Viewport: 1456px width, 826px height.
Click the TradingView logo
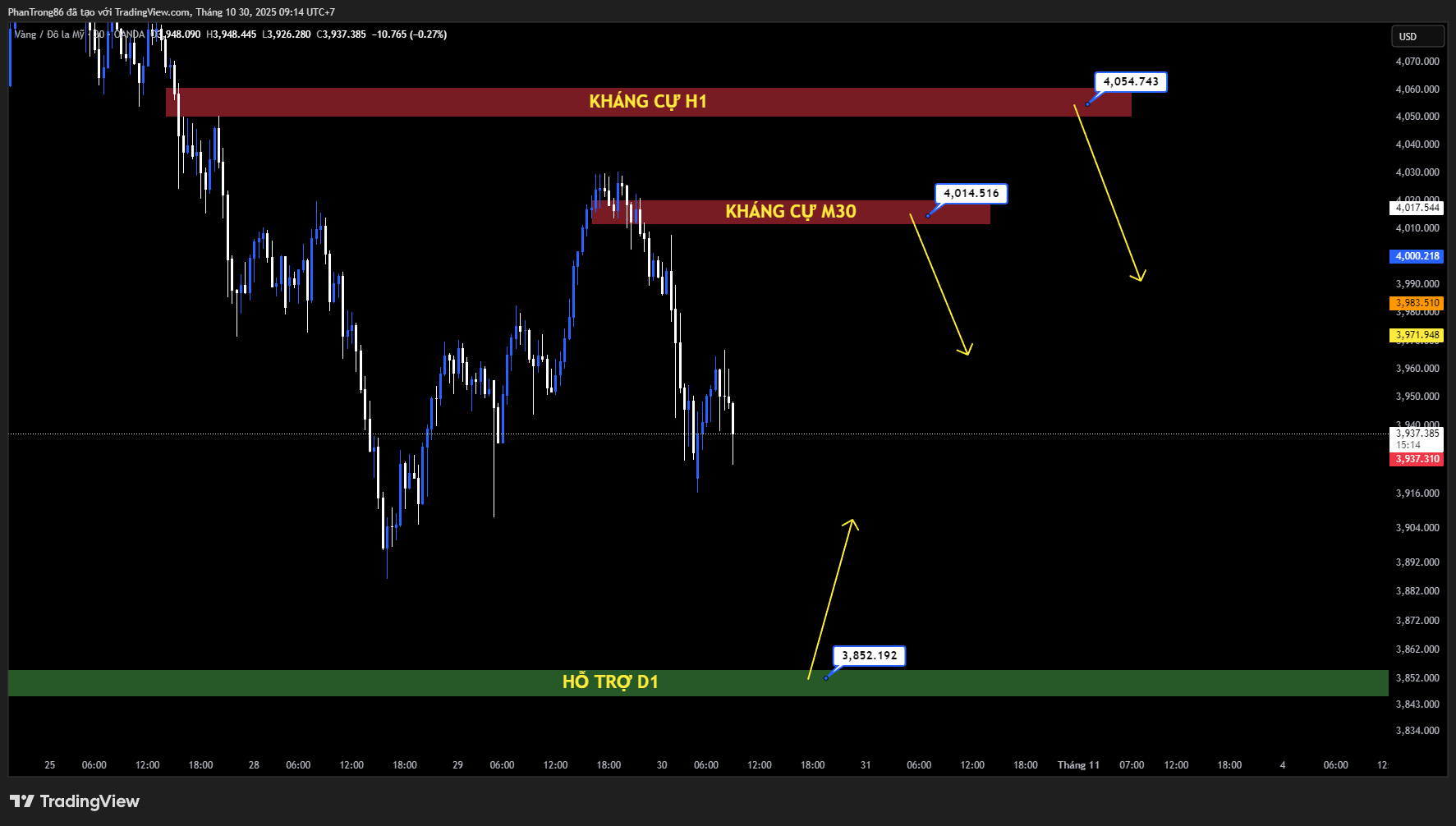point(75,801)
